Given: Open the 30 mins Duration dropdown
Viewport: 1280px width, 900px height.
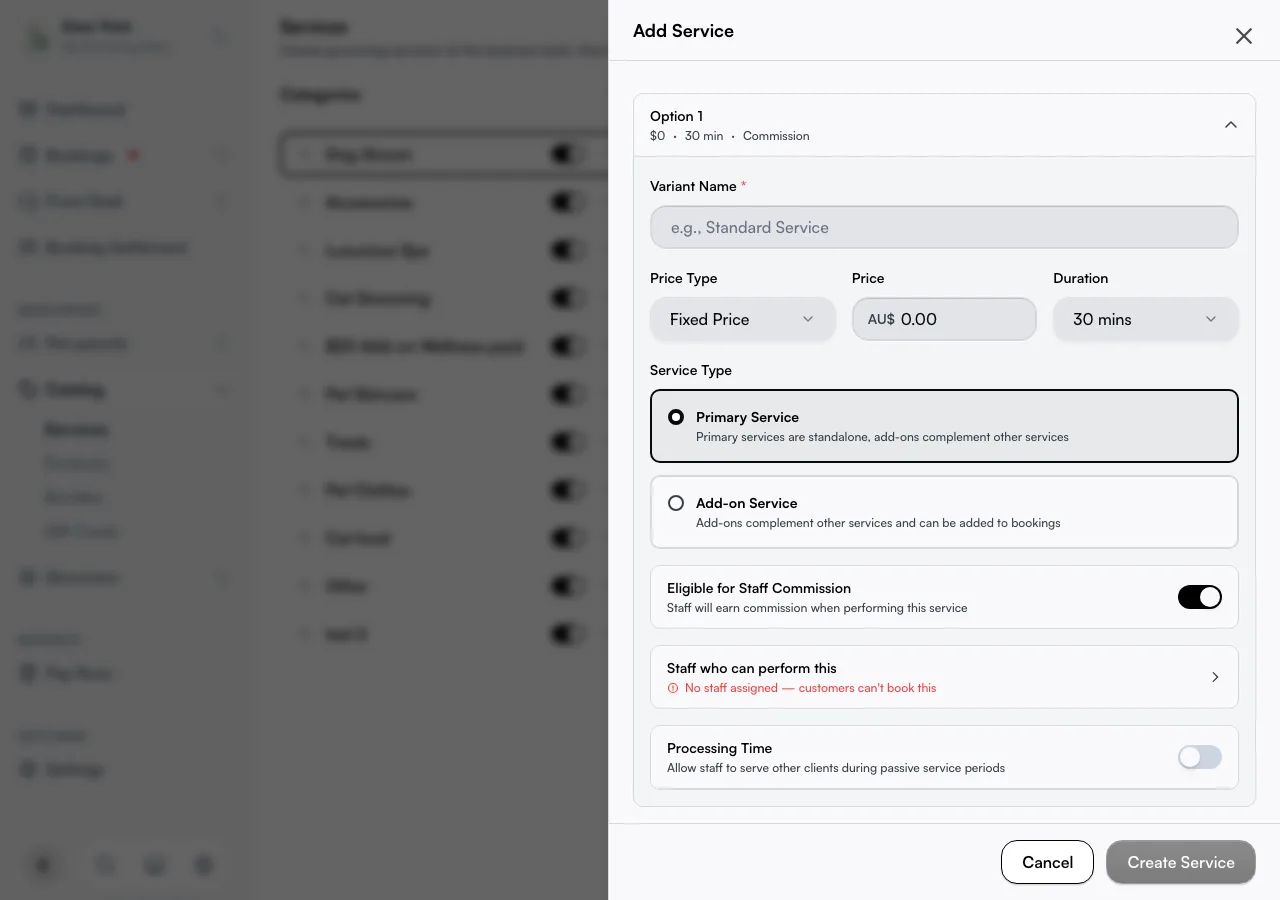Looking at the screenshot, I should tap(1146, 319).
